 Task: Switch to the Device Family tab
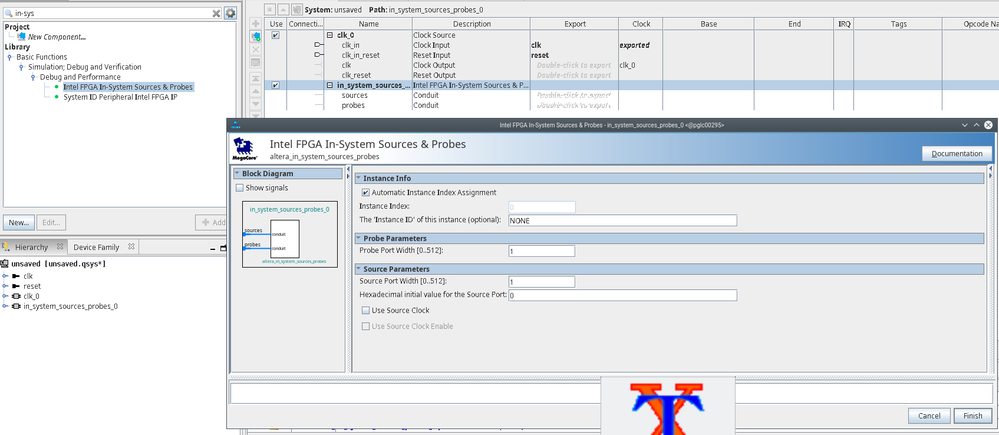point(95,247)
